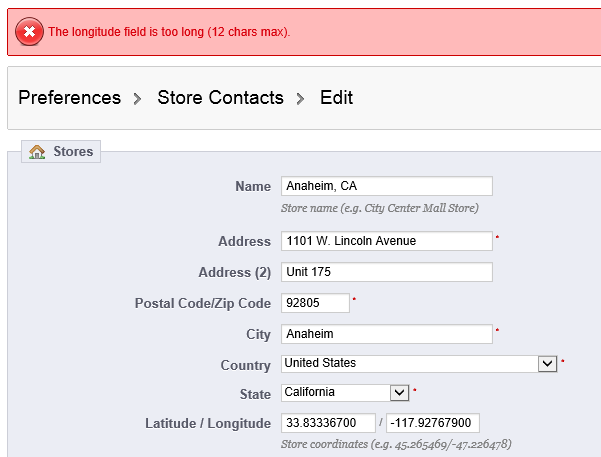
Task: Click the Stores house icon
Action: click(37, 152)
